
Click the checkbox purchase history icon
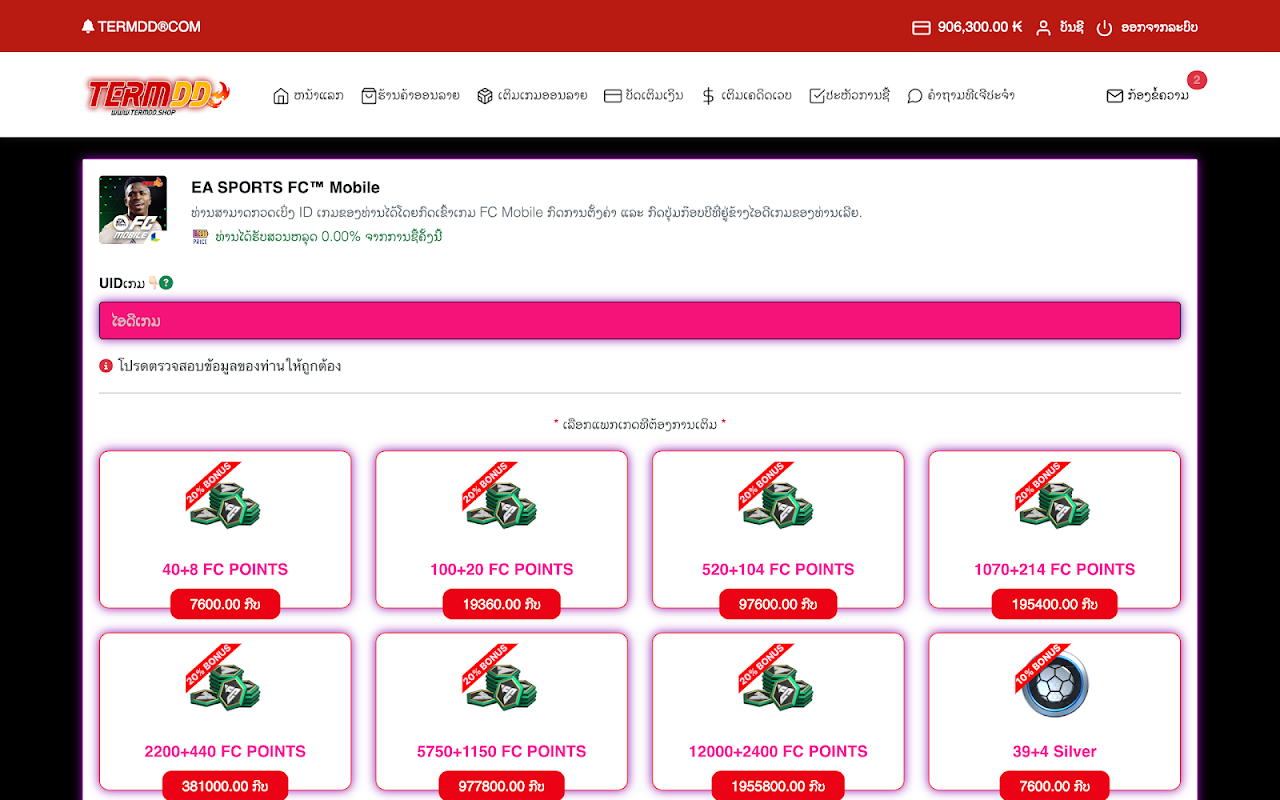[817, 96]
